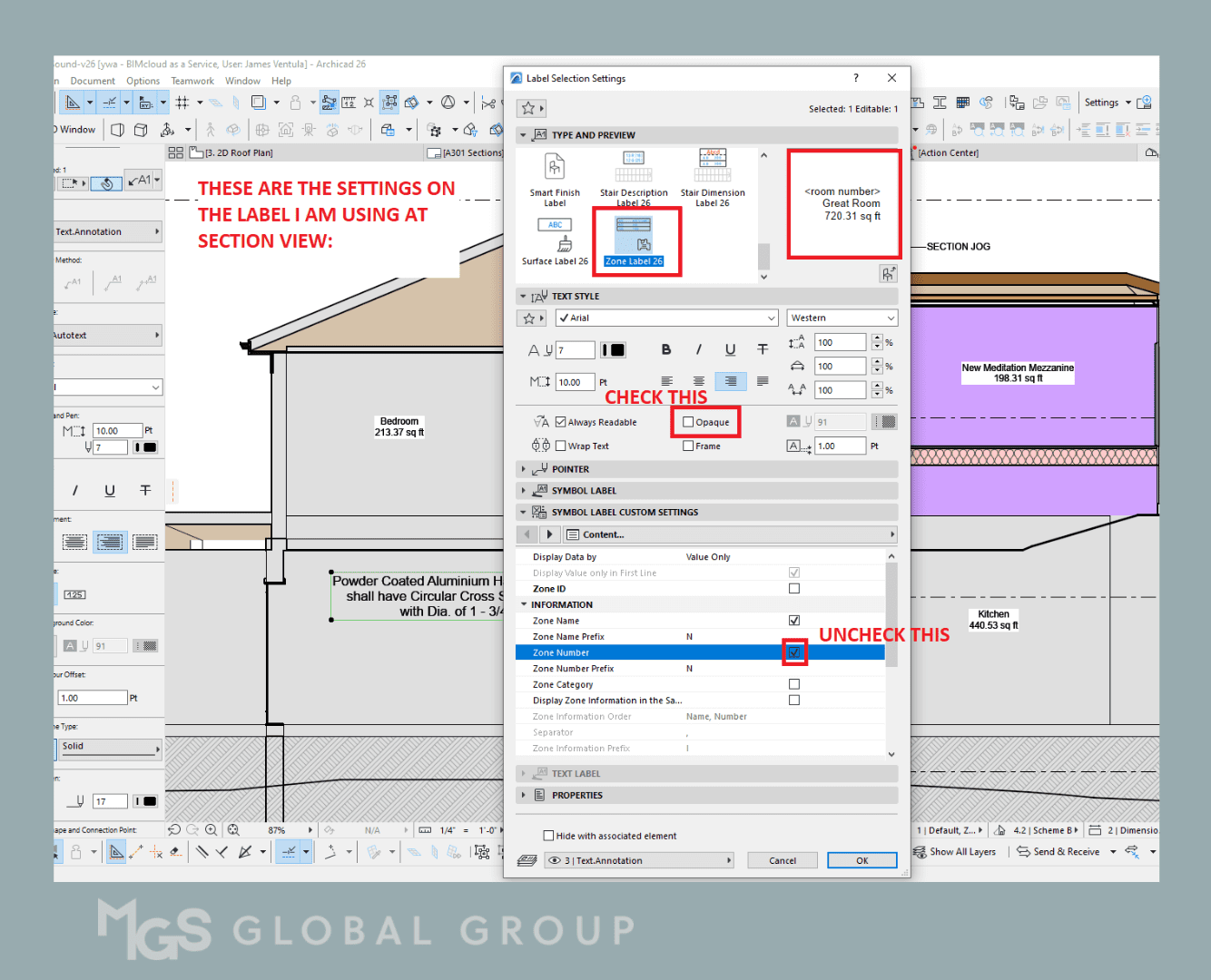Collapse the TEXT STYLE section
1211x980 pixels.
click(524, 296)
